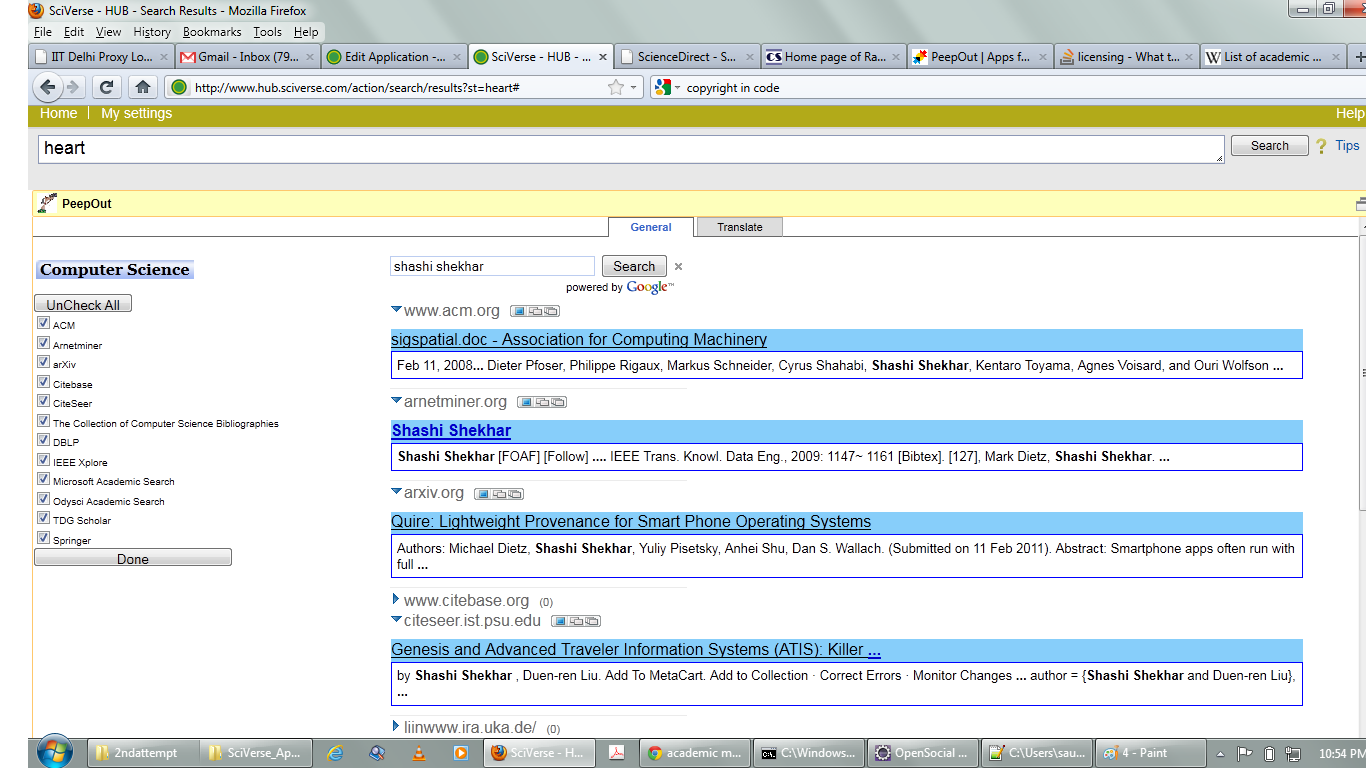
Task: Open Adobe Reader taskbar icon
Action: [617, 753]
